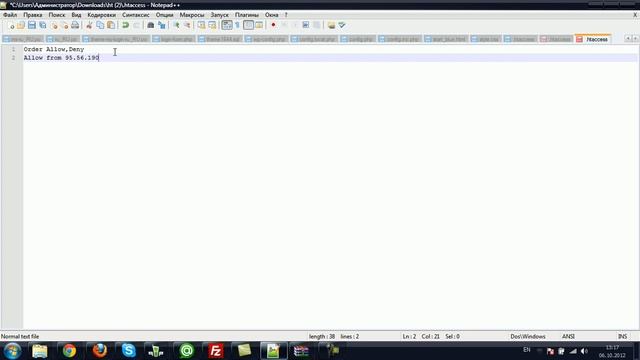640x360 pixels.
Task: Click the greyed Redo toolbar icon
Action: point(136,25)
